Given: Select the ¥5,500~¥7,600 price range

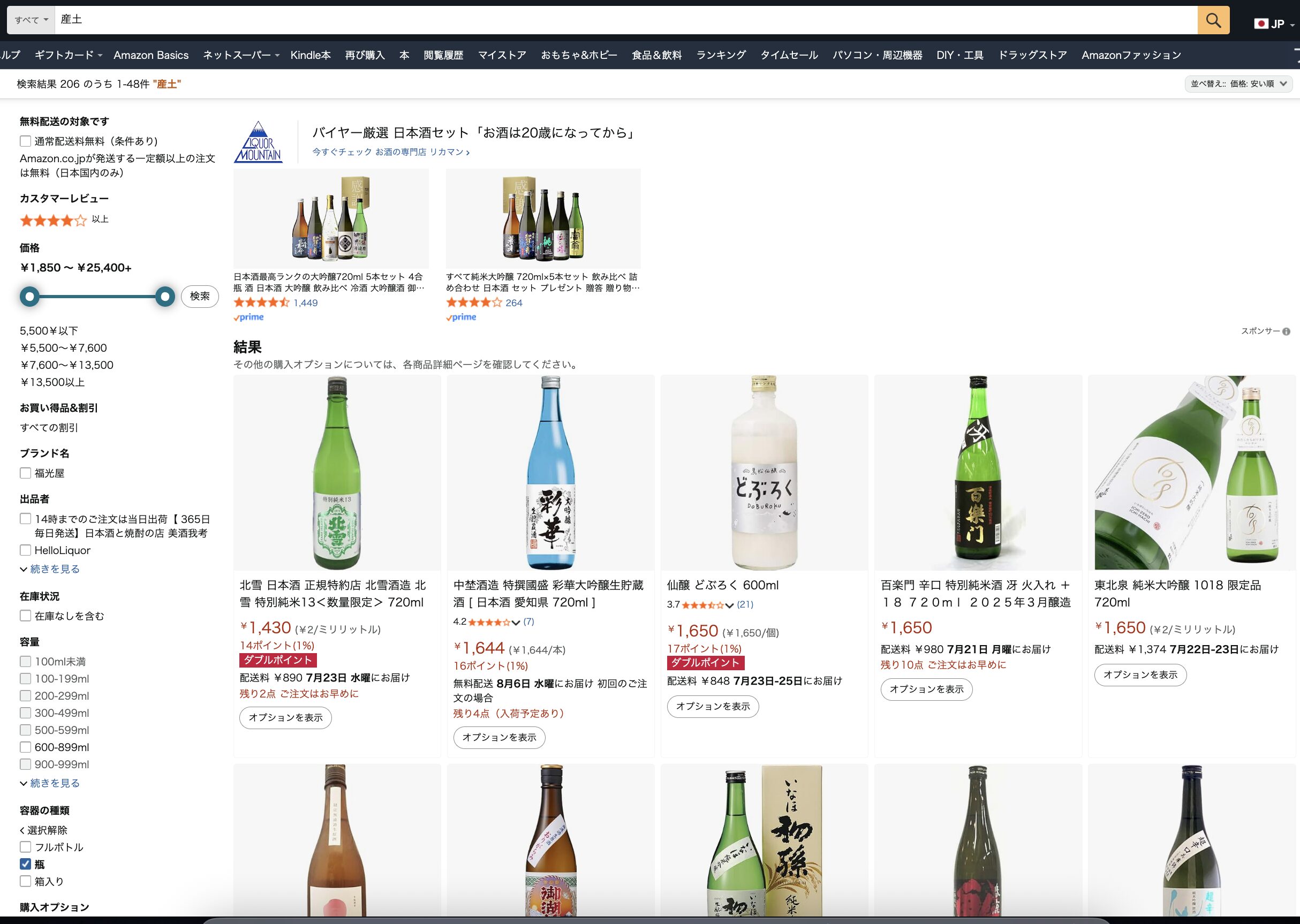Looking at the screenshot, I should [63, 348].
